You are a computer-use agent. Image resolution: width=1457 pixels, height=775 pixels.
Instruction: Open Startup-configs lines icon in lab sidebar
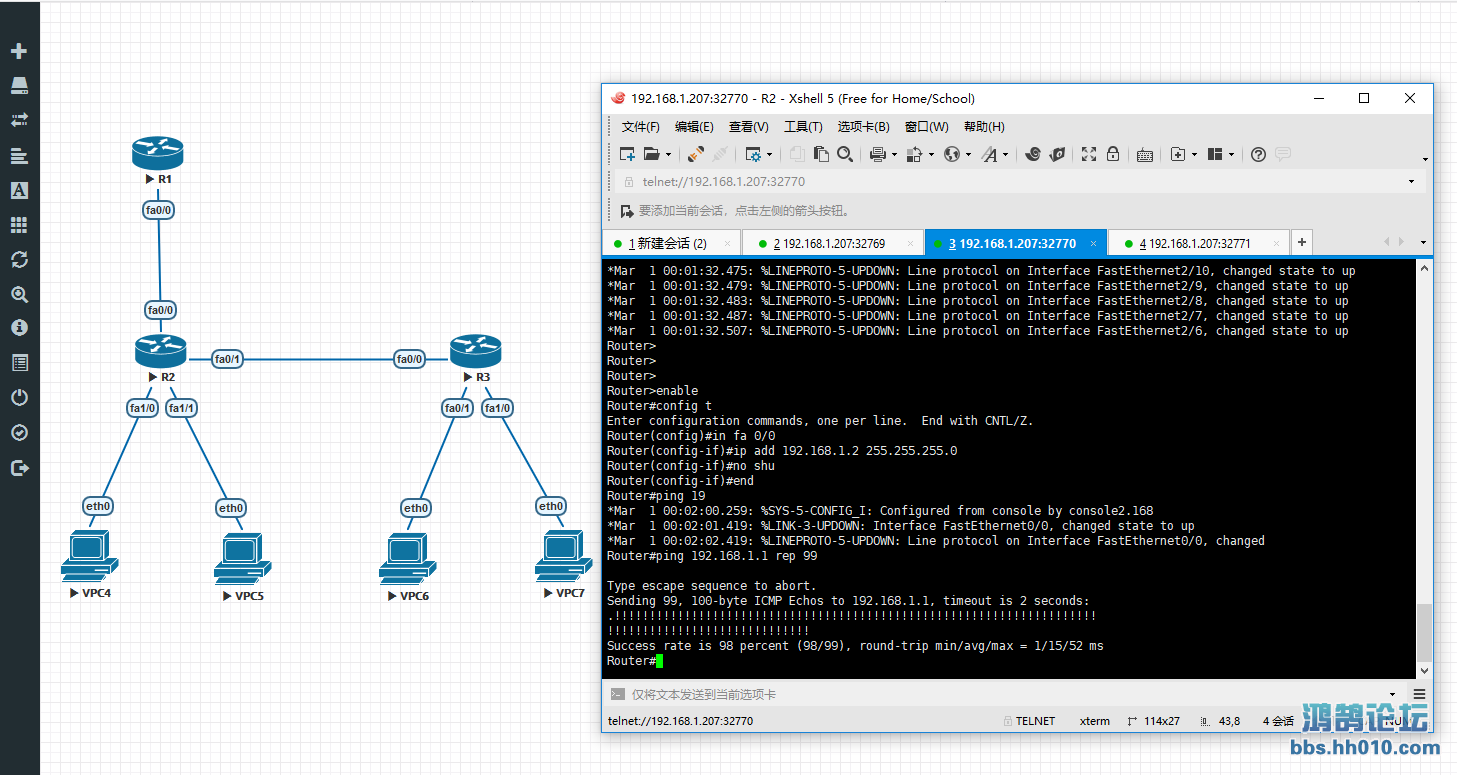(19, 155)
